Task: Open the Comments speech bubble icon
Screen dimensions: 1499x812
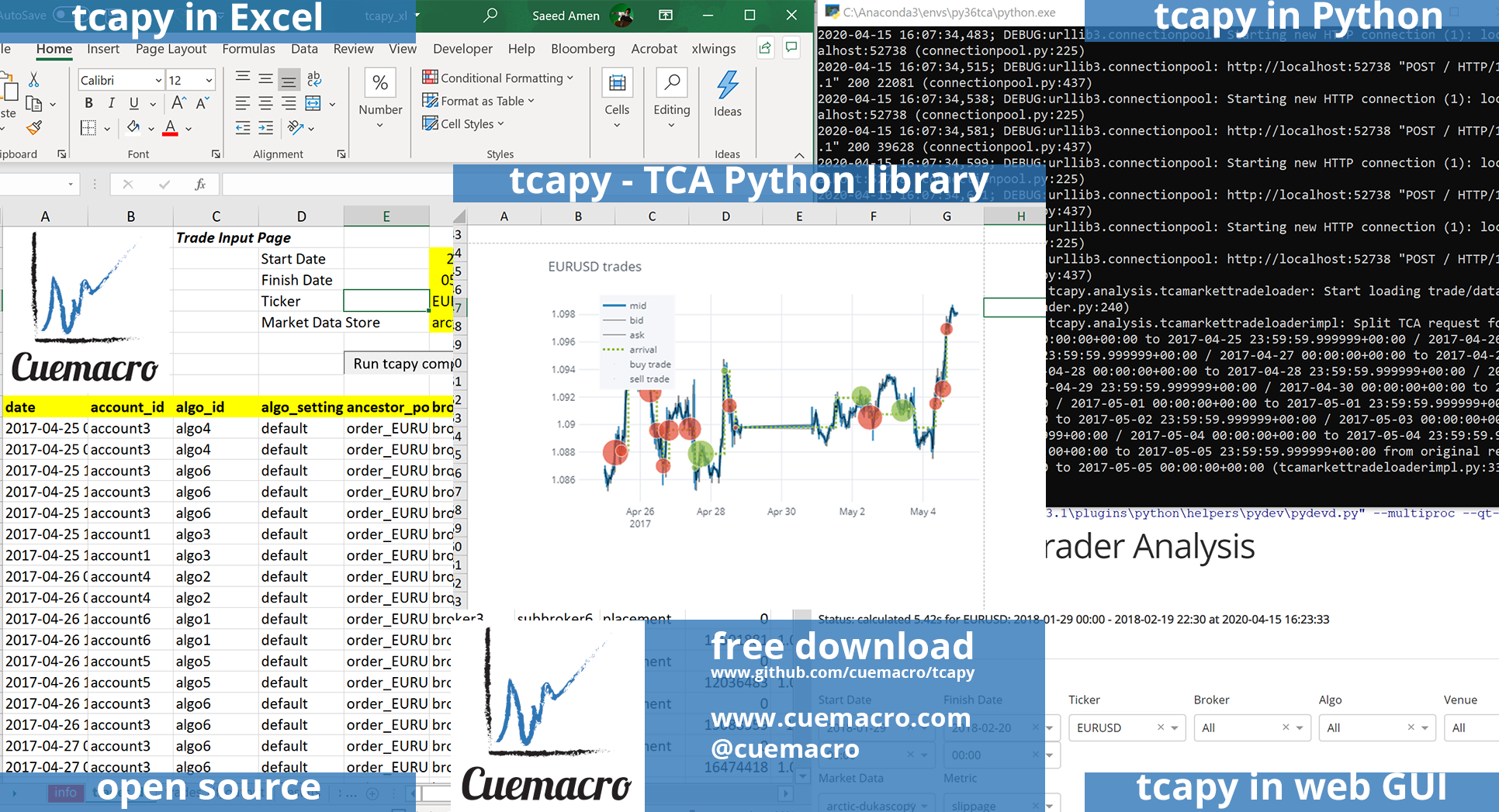Action: 791,48
